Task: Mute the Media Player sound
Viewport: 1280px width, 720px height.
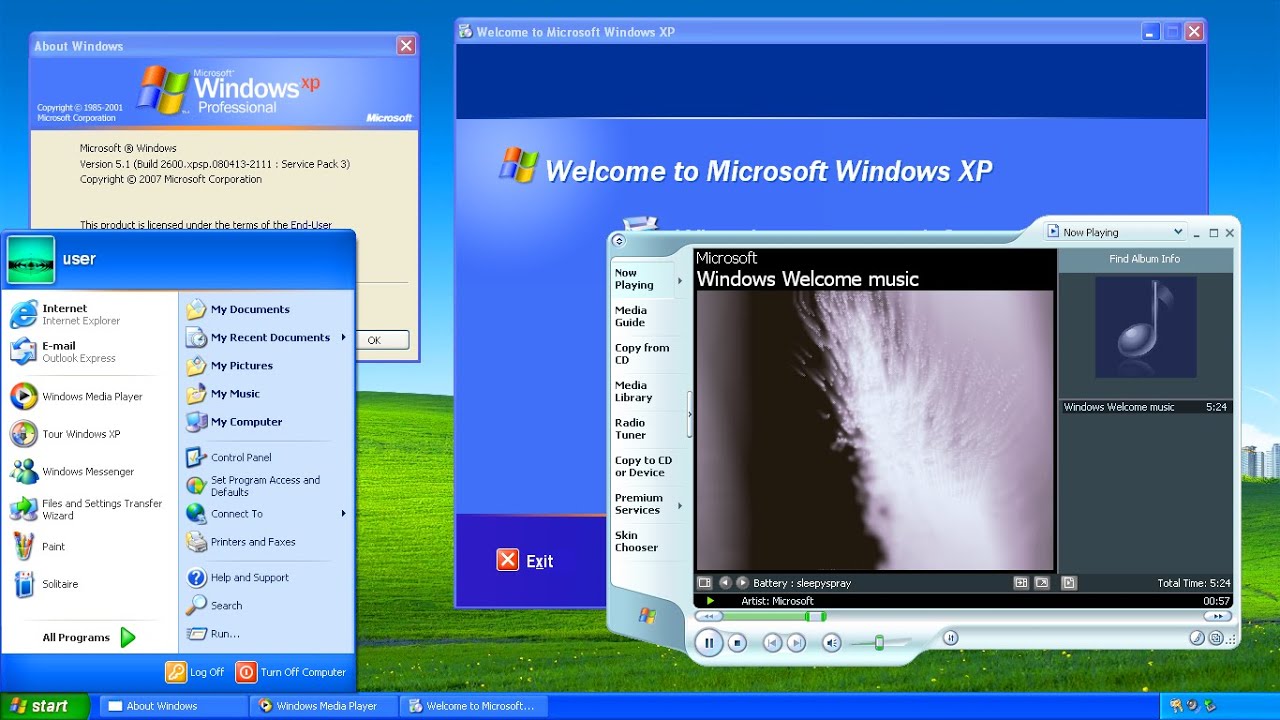Action: (x=831, y=643)
